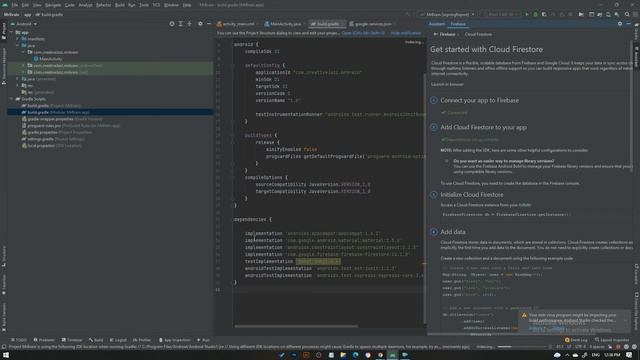This screenshot has height=360, width=640.
Task: Open the Logcat tool window
Action: (118, 340)
